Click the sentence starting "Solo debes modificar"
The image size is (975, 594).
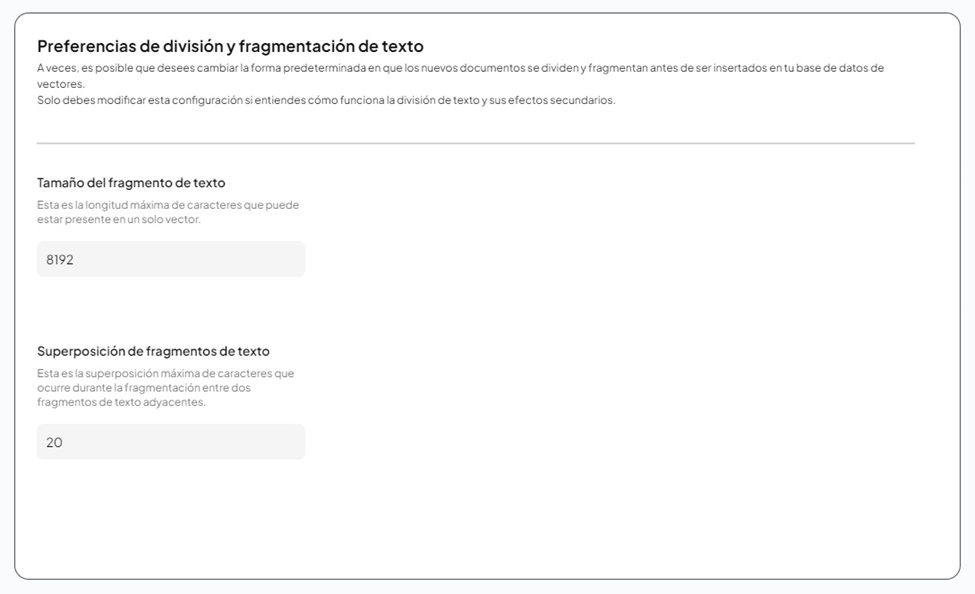[x=325, y=100]
